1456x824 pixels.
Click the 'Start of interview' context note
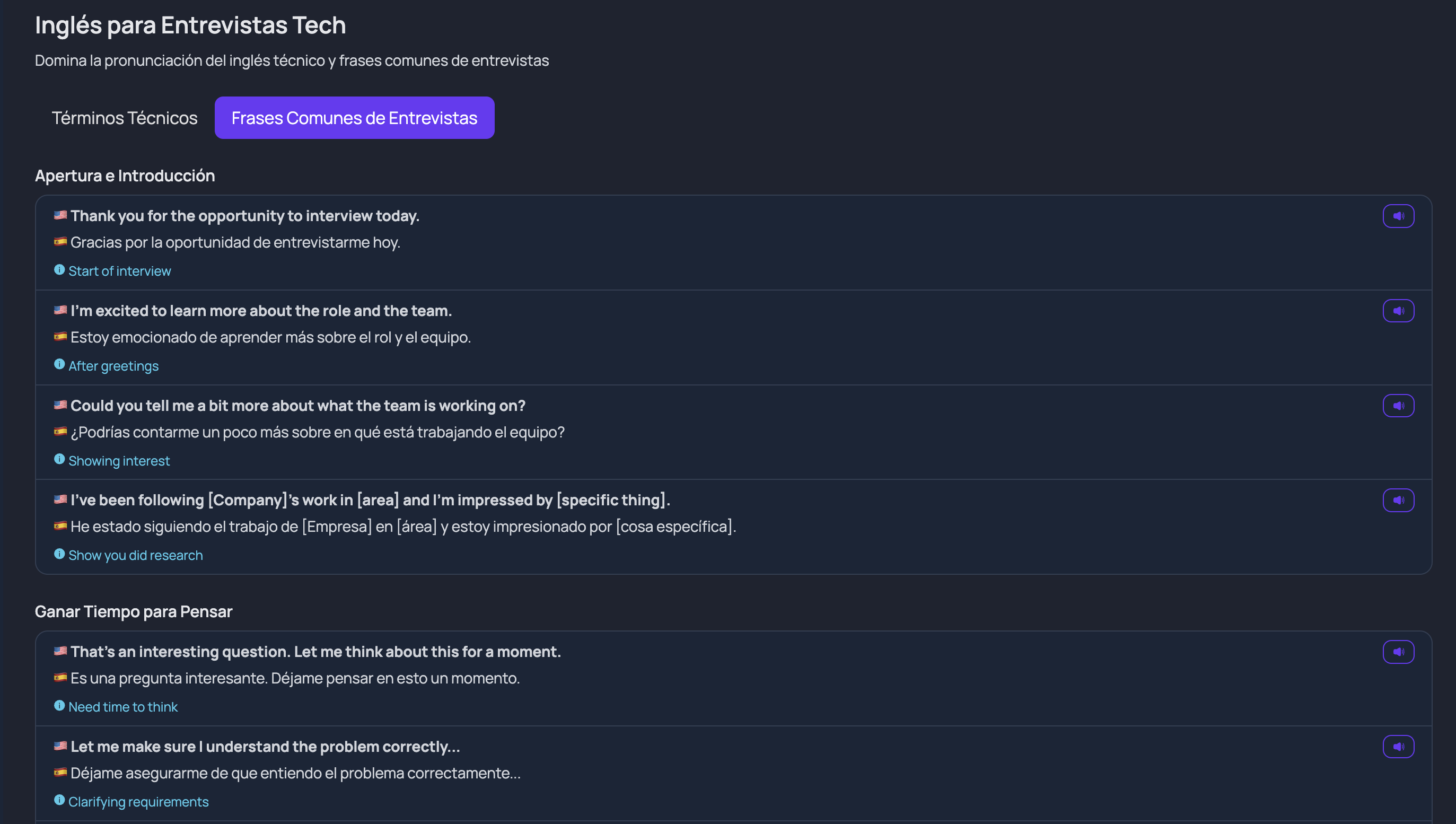point(119,271)
